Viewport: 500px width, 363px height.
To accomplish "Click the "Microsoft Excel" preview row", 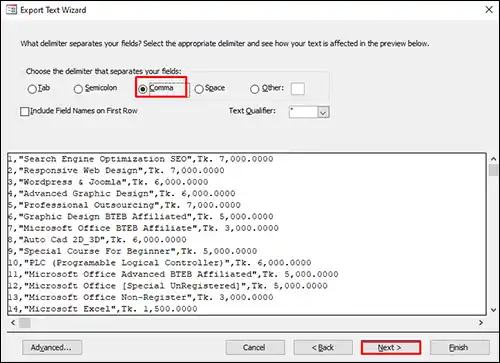I will click(247, 309).
